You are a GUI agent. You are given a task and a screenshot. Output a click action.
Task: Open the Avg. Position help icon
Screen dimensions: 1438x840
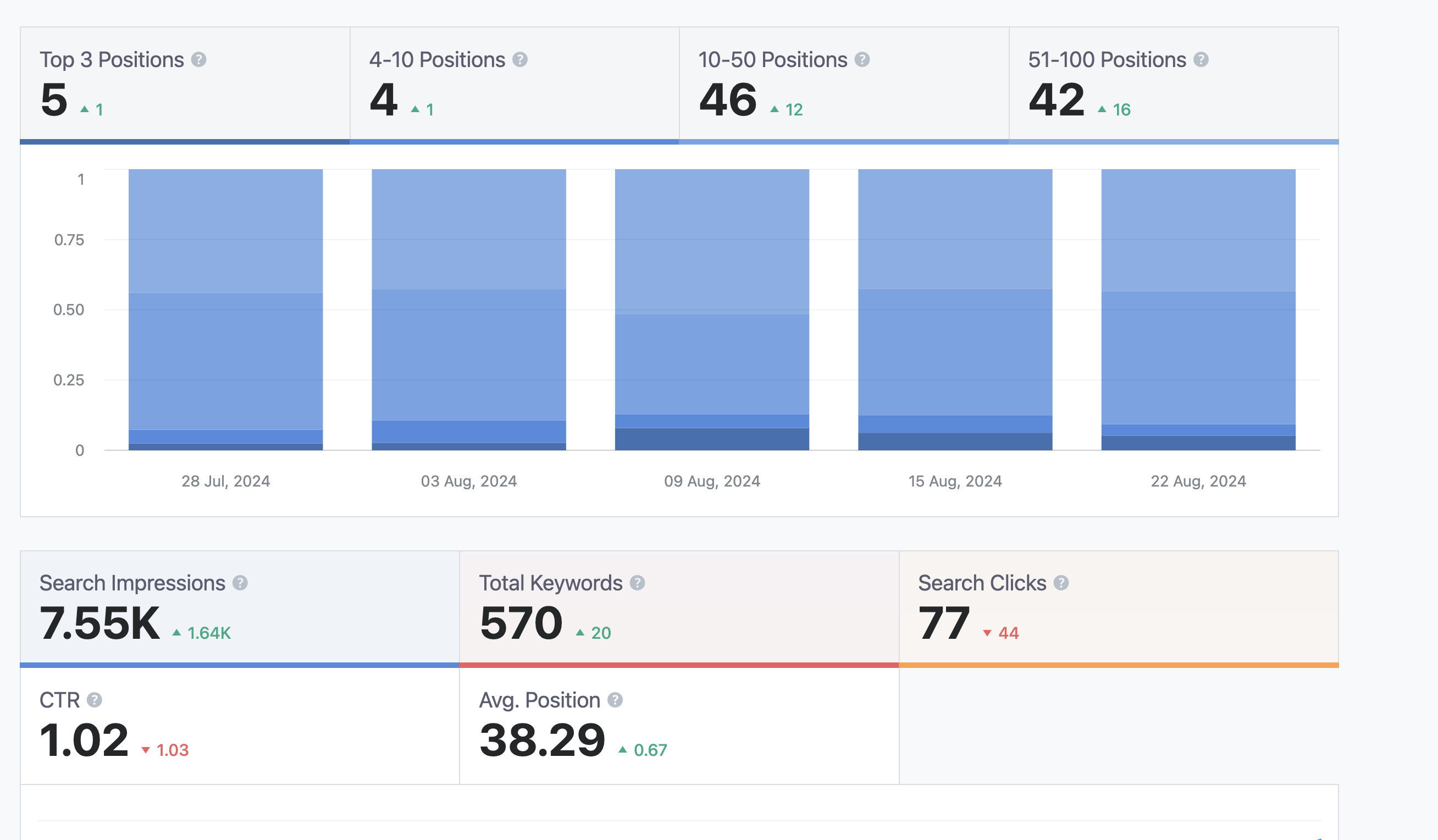[615, 700]
